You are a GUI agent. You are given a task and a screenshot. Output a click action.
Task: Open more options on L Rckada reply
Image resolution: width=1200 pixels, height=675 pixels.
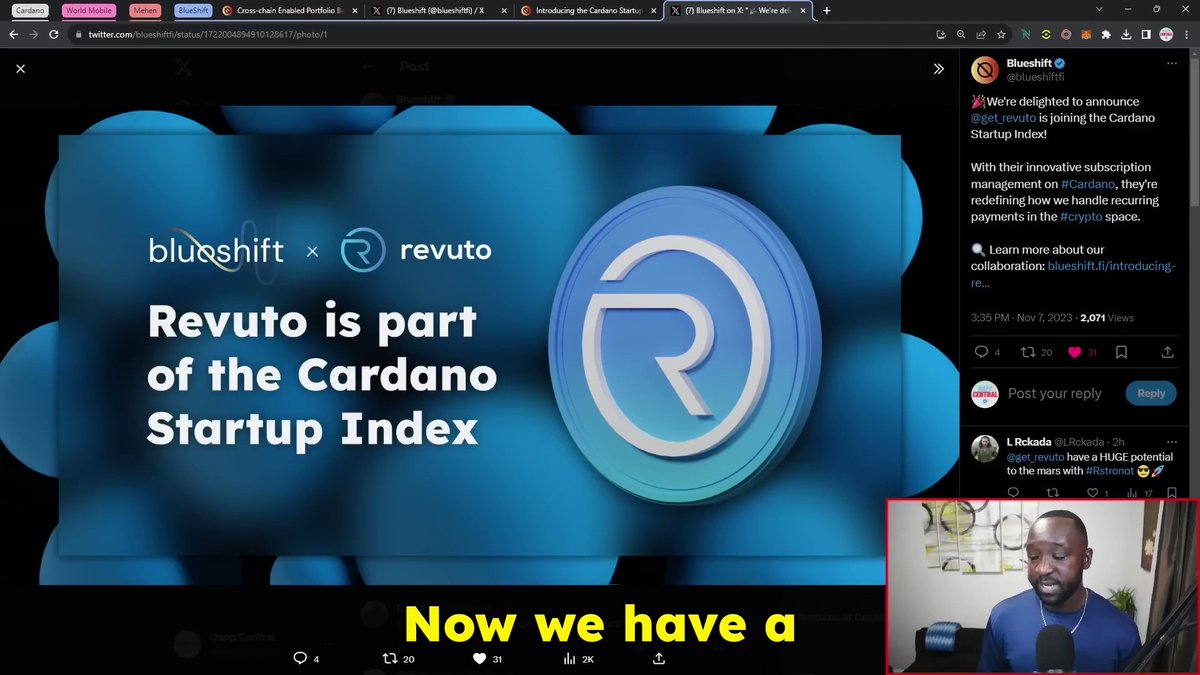pos(1172,441)
